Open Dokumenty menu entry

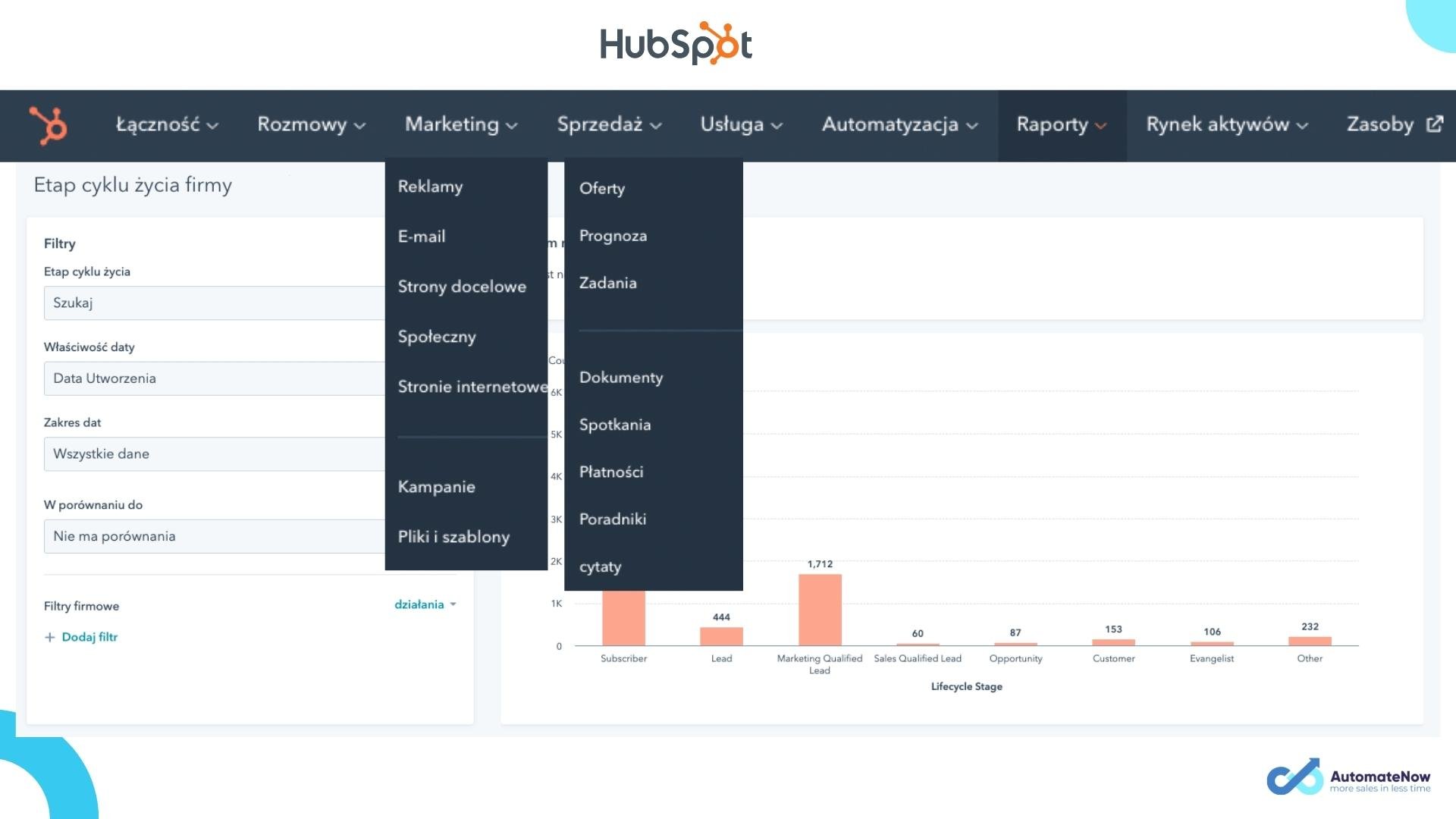(621, 378)
